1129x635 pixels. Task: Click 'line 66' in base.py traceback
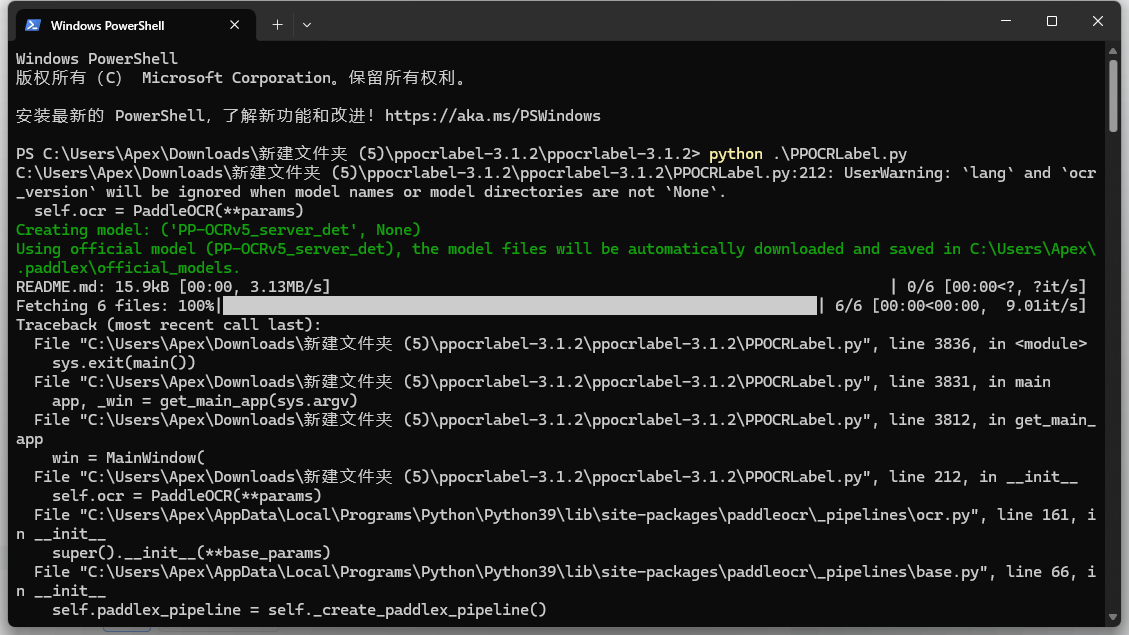1038,572
